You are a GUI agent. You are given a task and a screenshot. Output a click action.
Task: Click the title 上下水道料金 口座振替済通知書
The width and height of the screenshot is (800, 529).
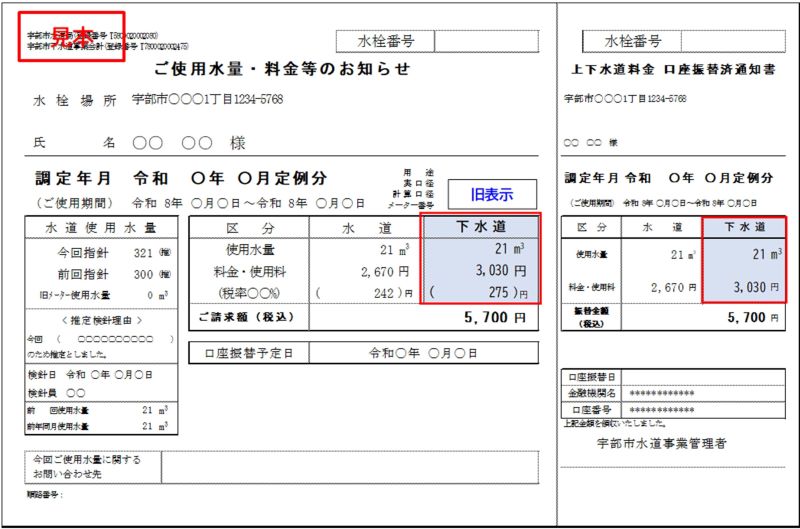[673, 69]
